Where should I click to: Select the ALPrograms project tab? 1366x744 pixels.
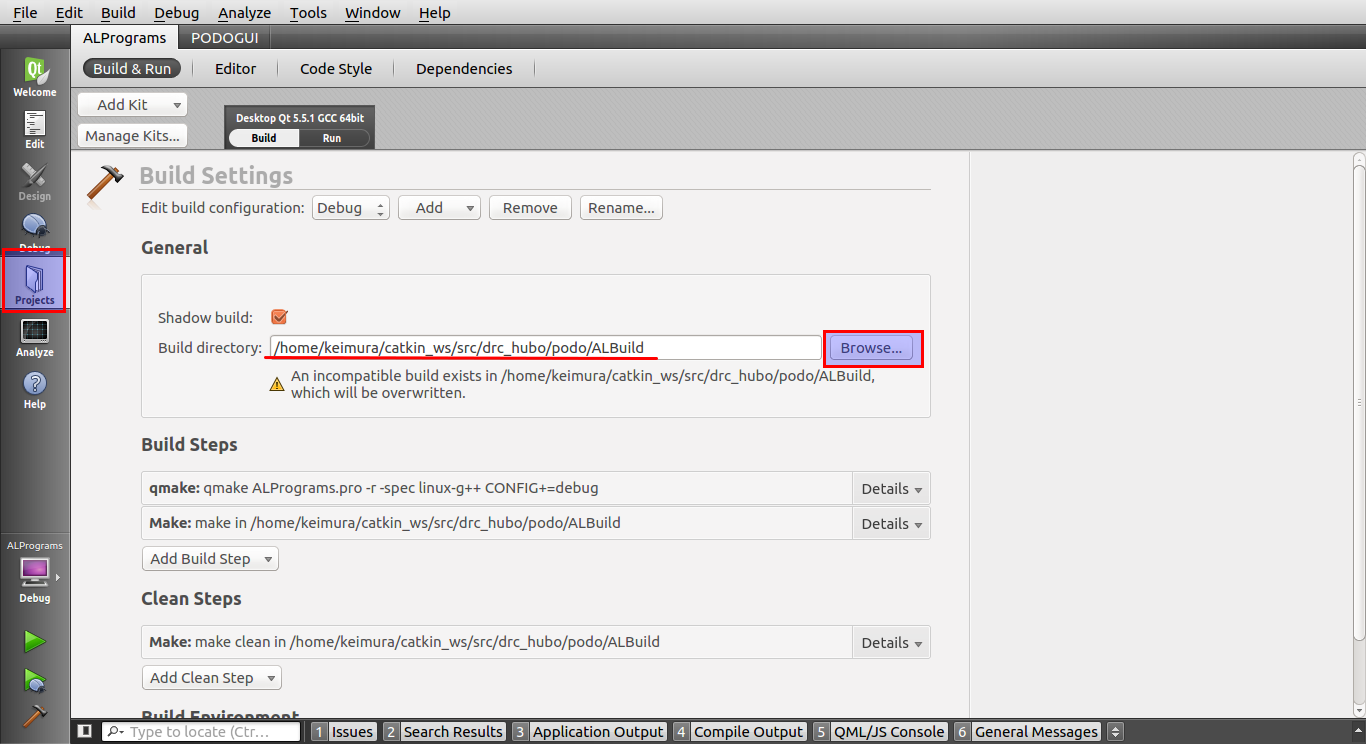(125, 38)
